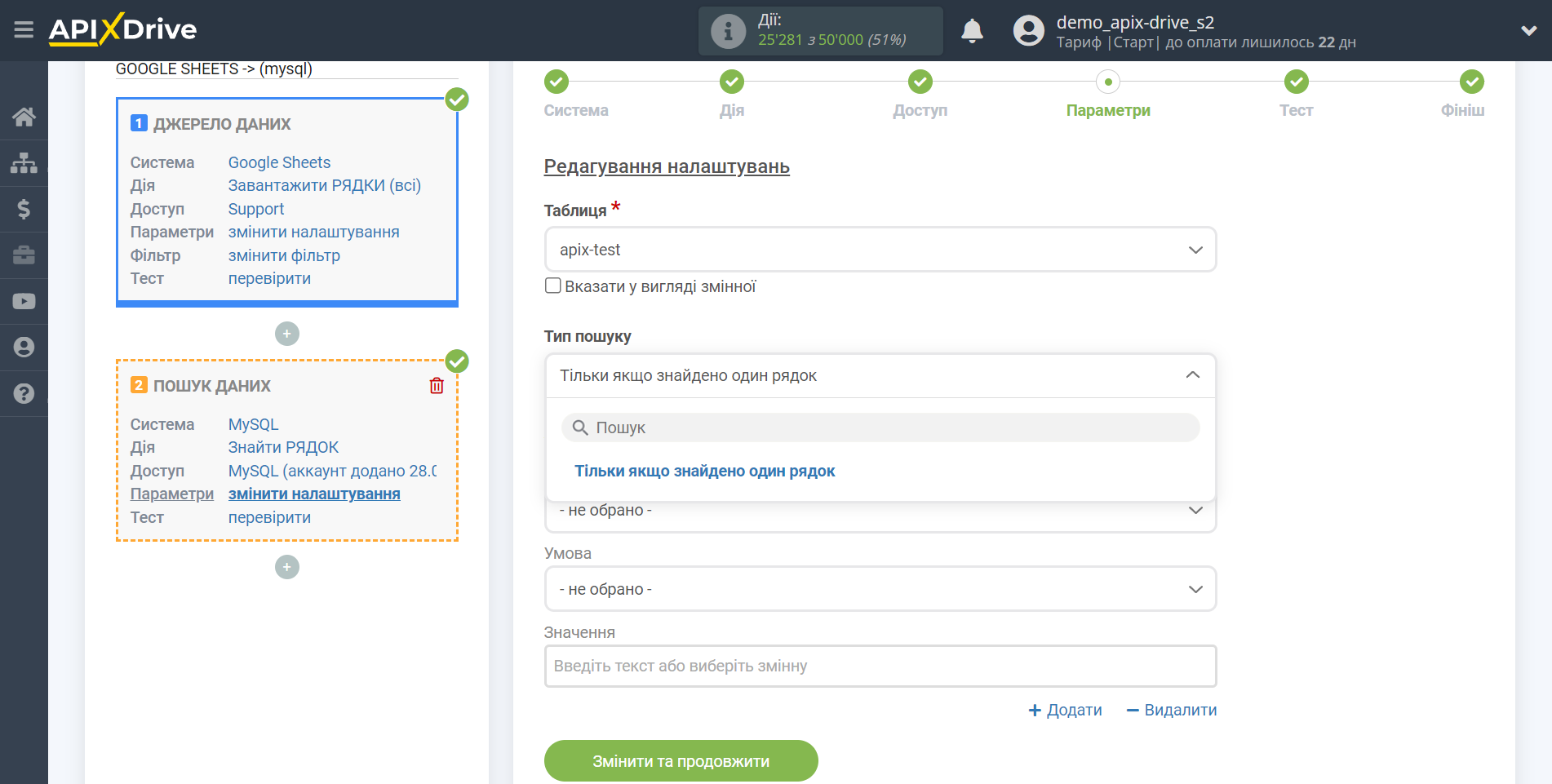Click змінити фільтр link
1552x784 pixels.
click(284, 255)
